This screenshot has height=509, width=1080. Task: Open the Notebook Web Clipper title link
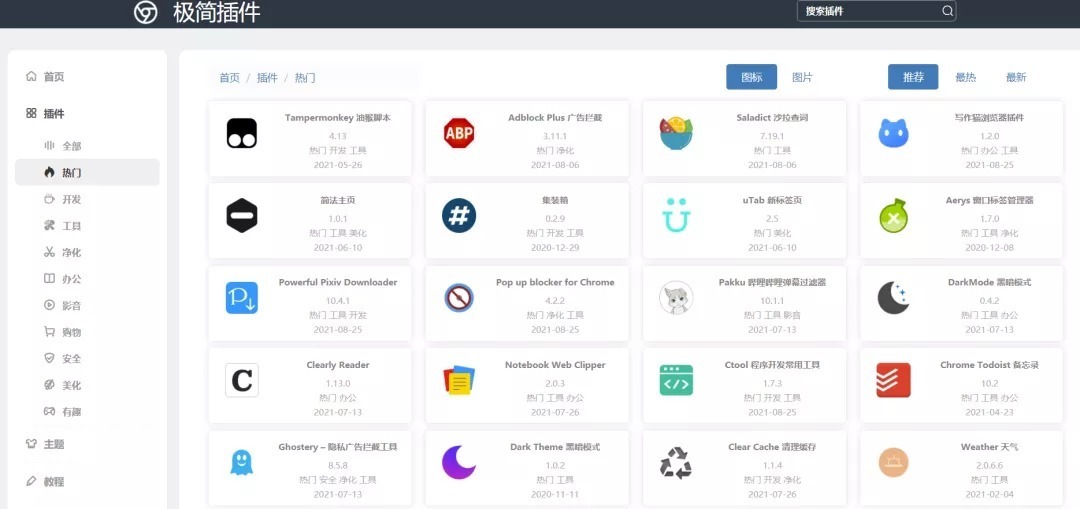(x=555, y=365)
